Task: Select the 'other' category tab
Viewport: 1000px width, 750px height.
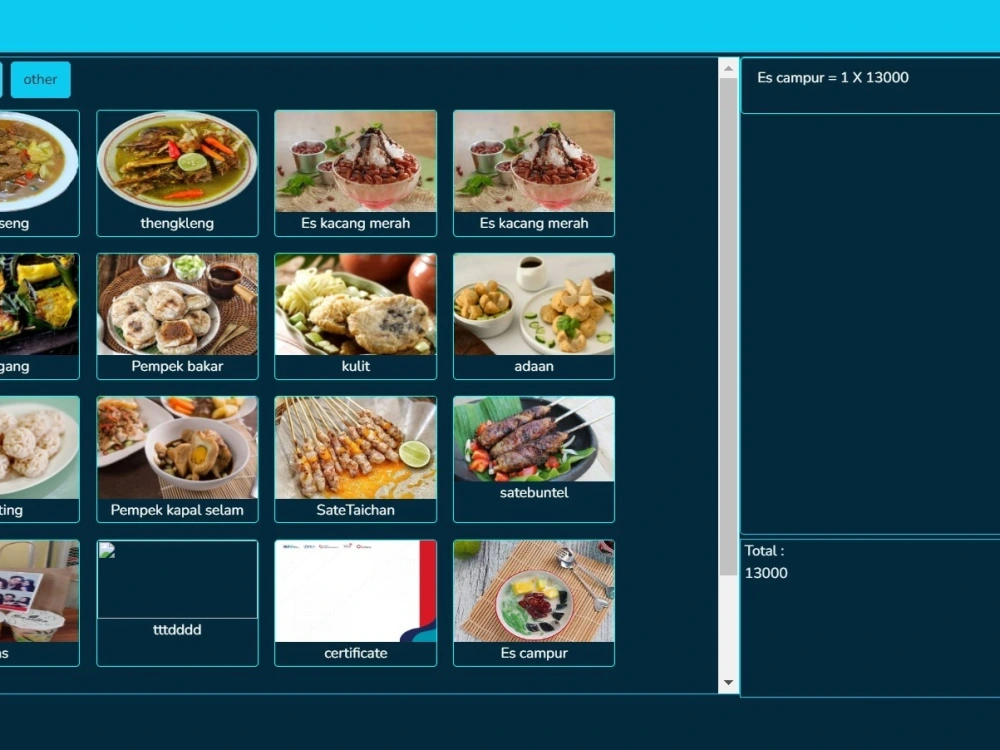Action: [40, 80]
